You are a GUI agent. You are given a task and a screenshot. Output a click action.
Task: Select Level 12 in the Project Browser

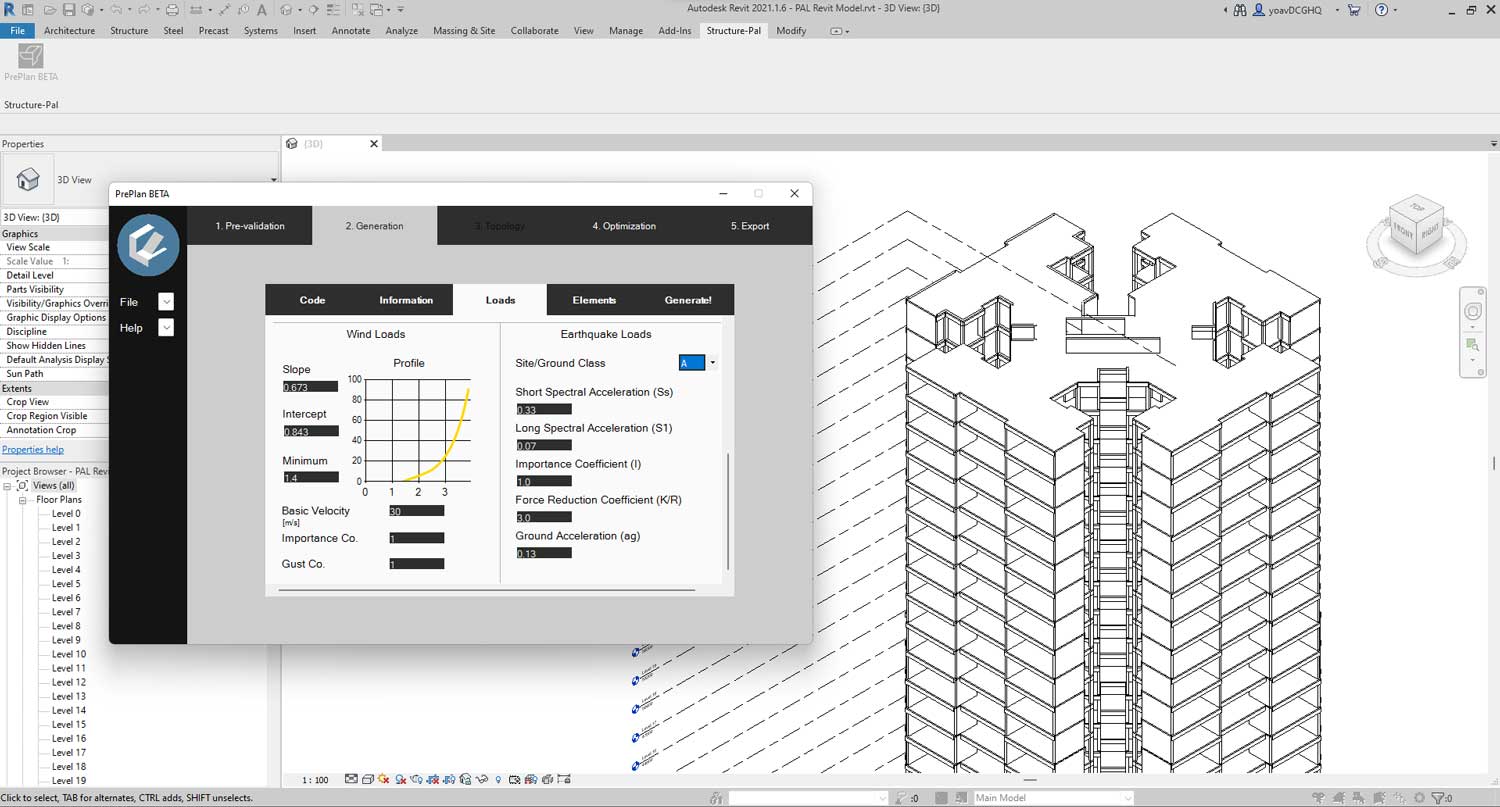[x=69, y=682]
